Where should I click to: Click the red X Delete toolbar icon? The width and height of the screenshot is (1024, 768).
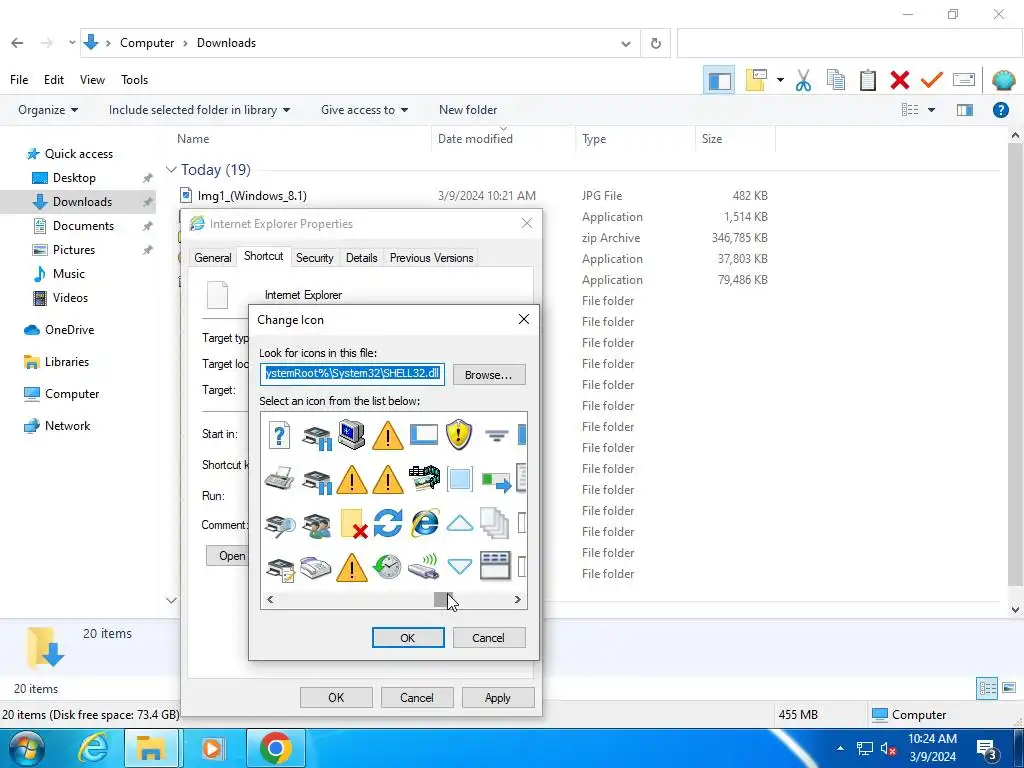coord(899,80)
